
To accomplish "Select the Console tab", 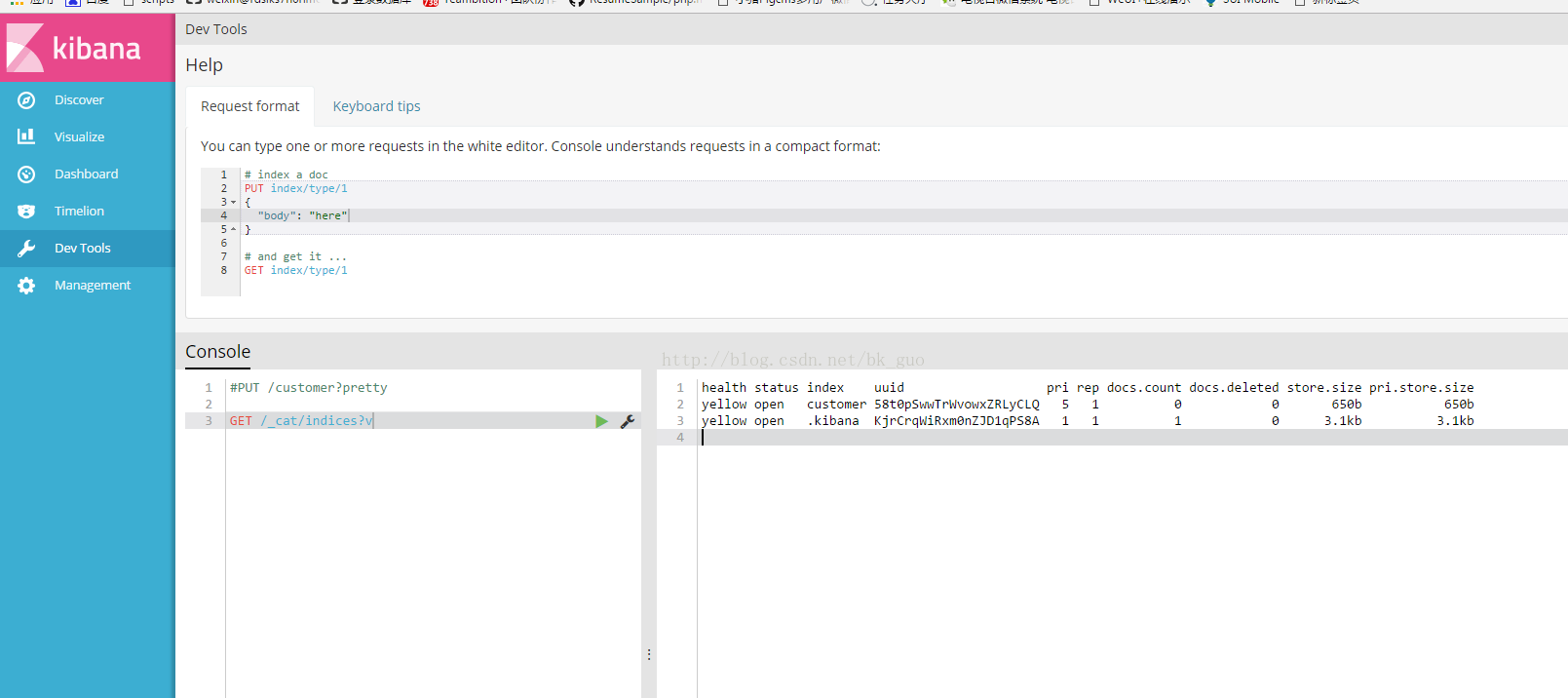I will pos(218,352).
